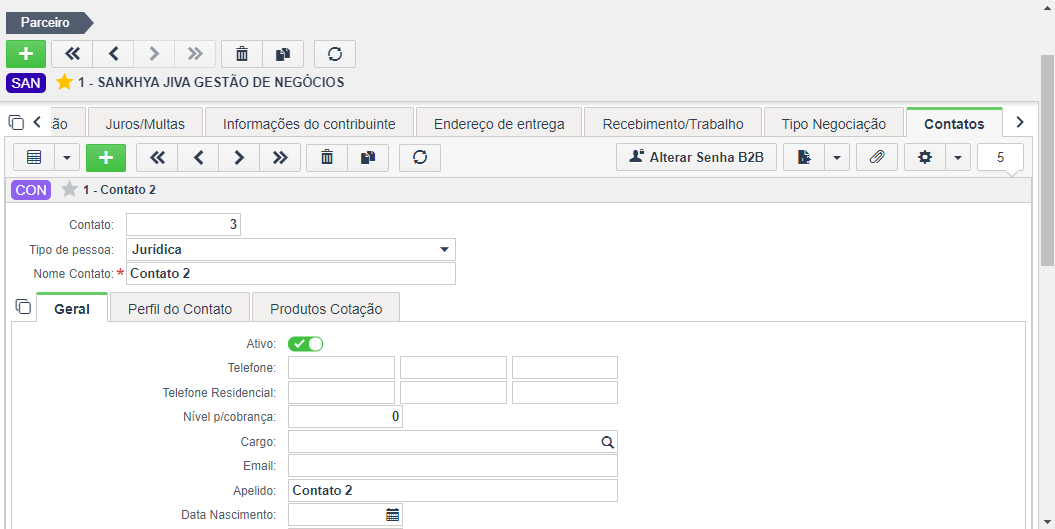Image resolution: width=1055 pixels, height=529 pixels.
Task: Go to first contact record
Action: tap(157, 157)
